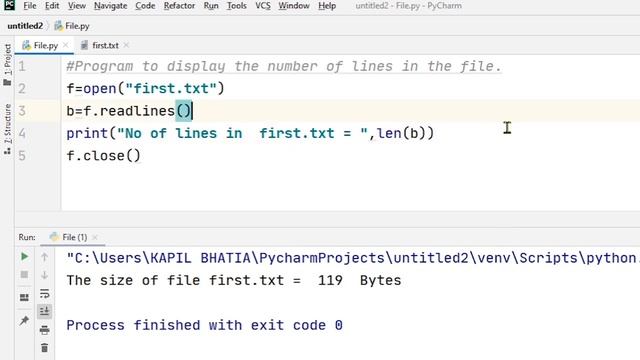The height and width of the screenshot is (360, 640).
Task: Pin the run tab
Action: (x=24, y=320)
